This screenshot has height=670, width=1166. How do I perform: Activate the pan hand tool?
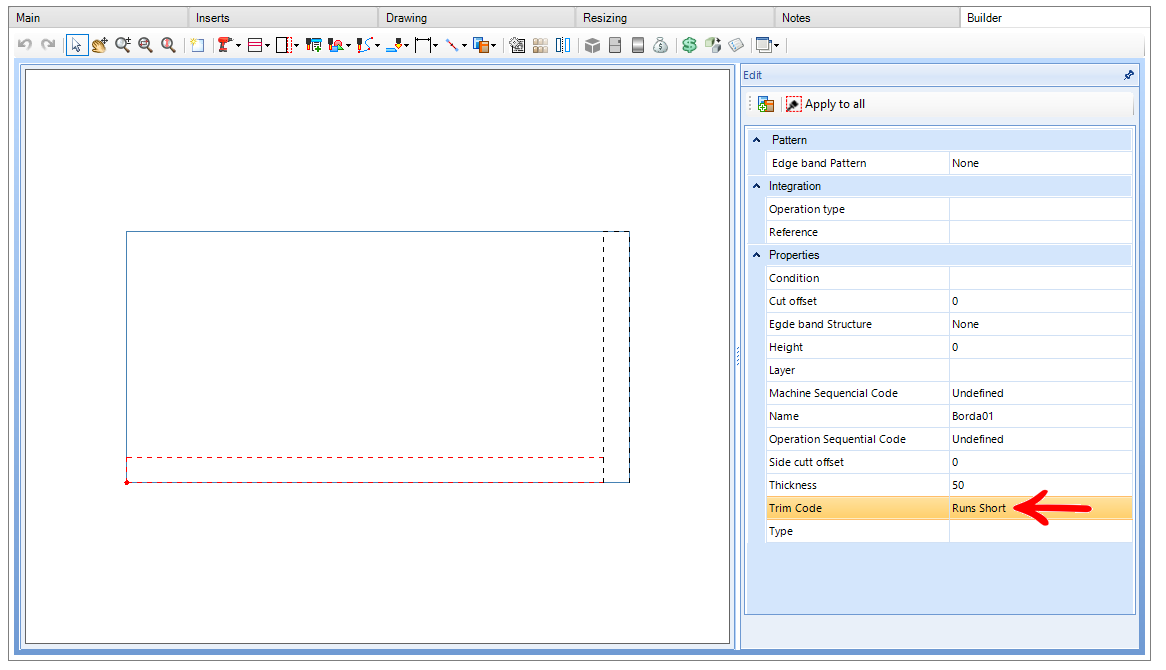coord(100,45)
